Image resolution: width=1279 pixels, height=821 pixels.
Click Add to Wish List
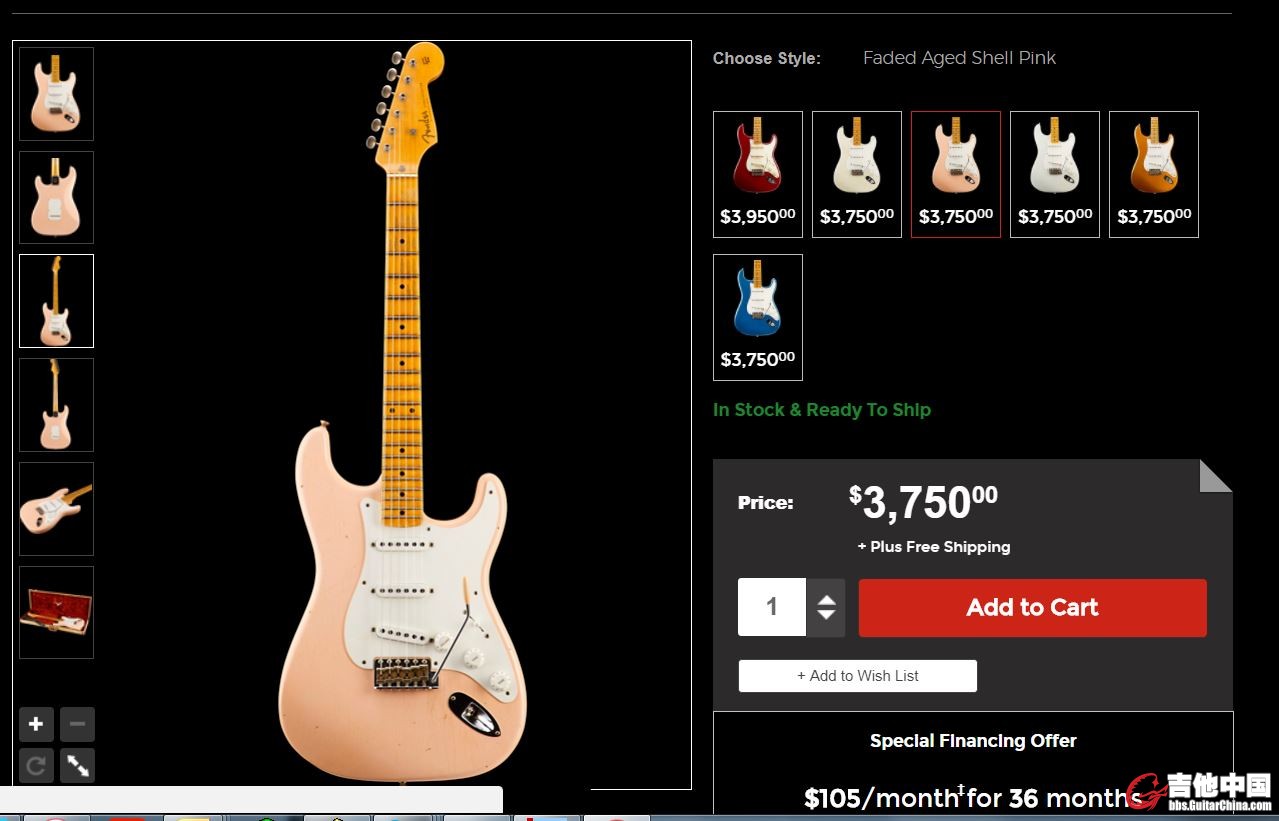(x=858, y=676)
